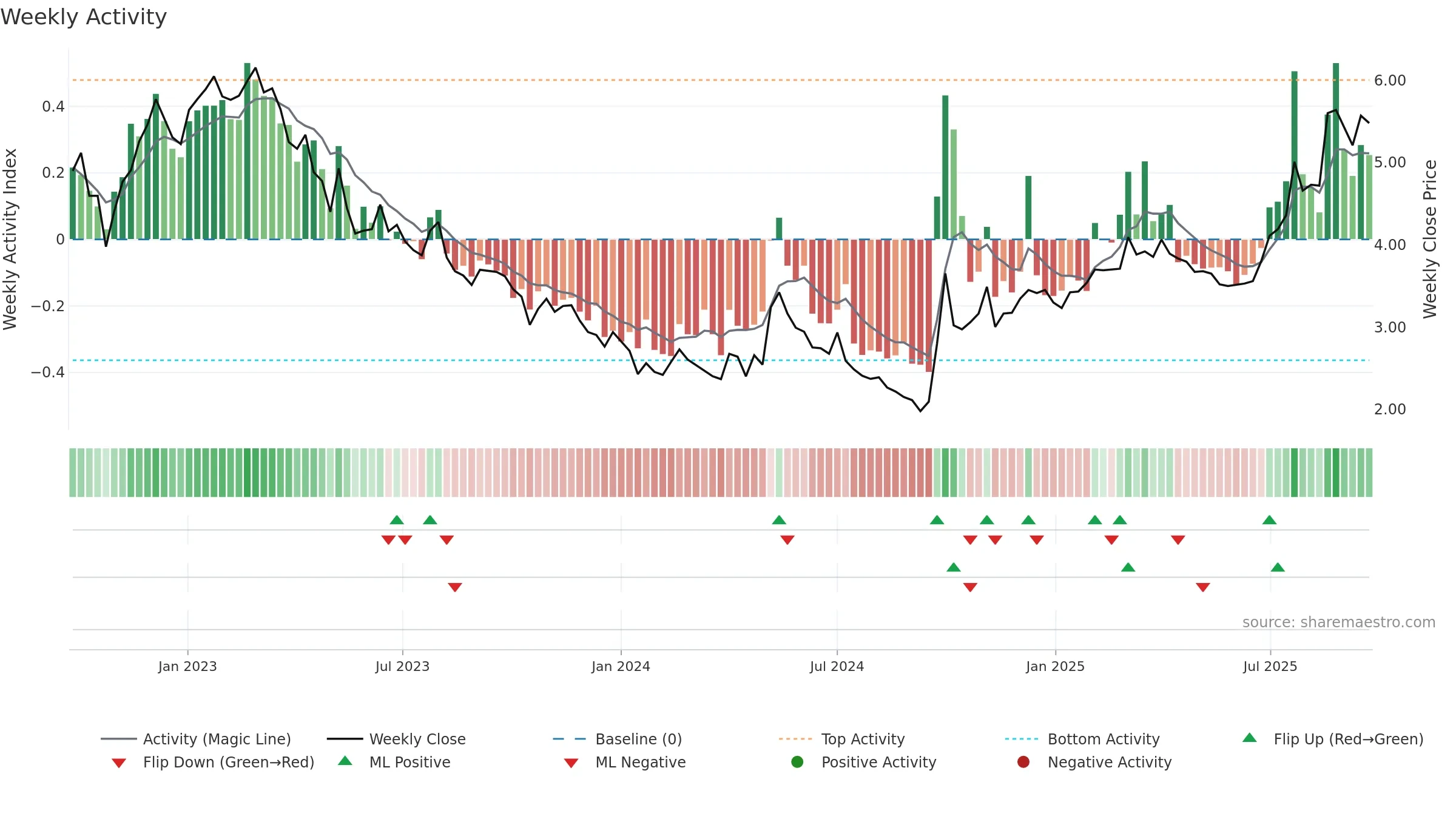Click the Weekly Activity Index axis title
The height and width of the screenshot is (819, 1456).
10,239
